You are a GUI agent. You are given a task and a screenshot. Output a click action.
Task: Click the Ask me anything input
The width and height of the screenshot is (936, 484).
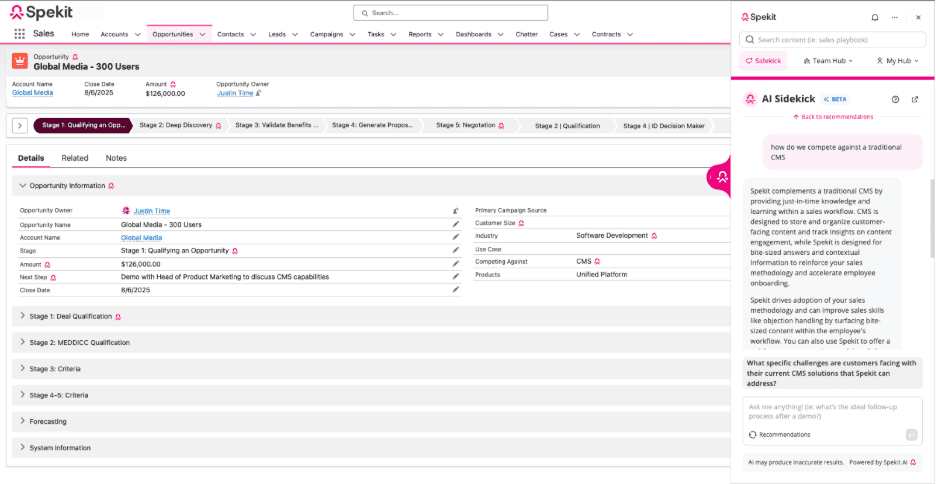click(x=833, y=411)
